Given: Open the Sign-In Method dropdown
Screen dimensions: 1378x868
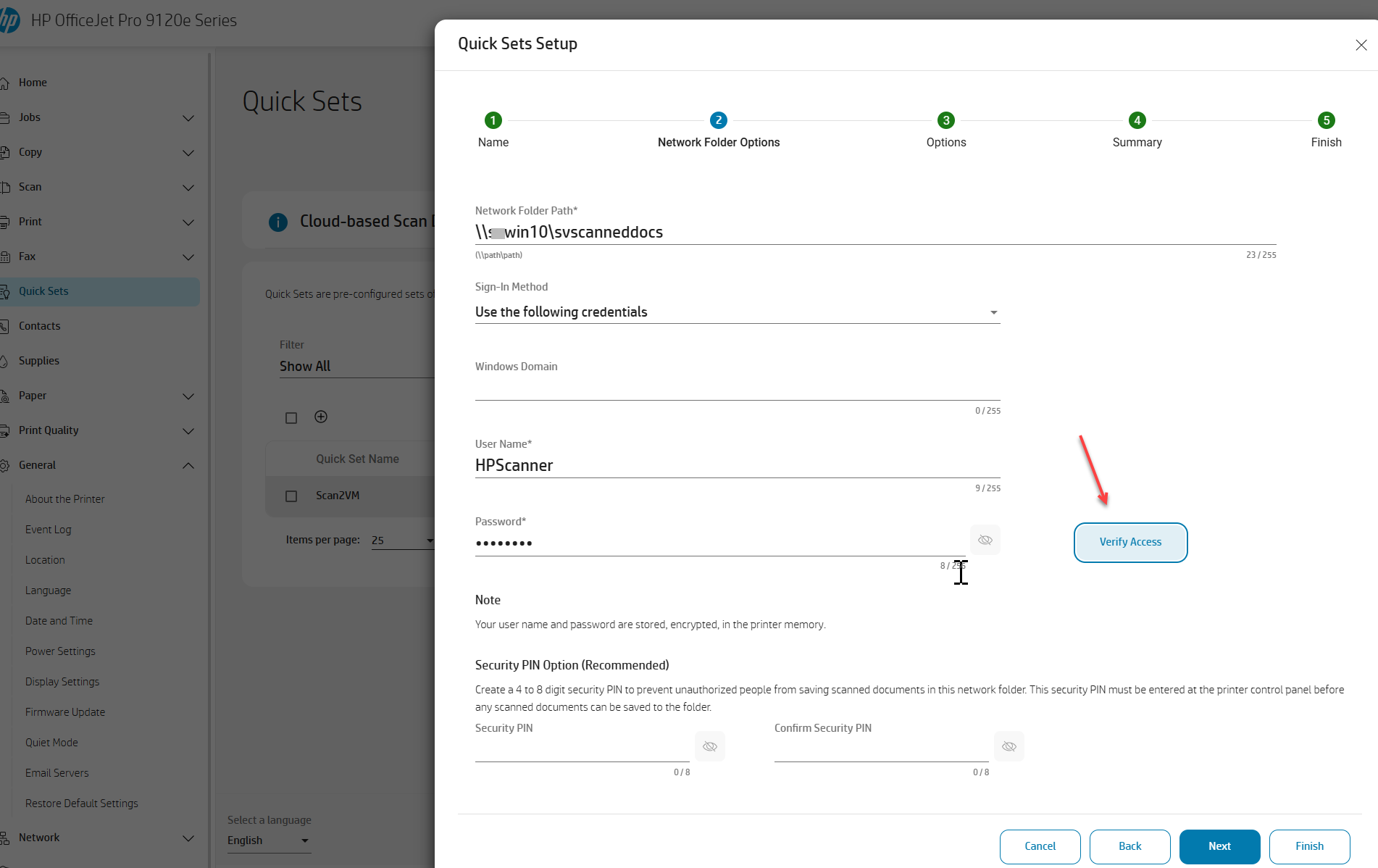Looking at the screenshot, I should [x=738, y=312].
